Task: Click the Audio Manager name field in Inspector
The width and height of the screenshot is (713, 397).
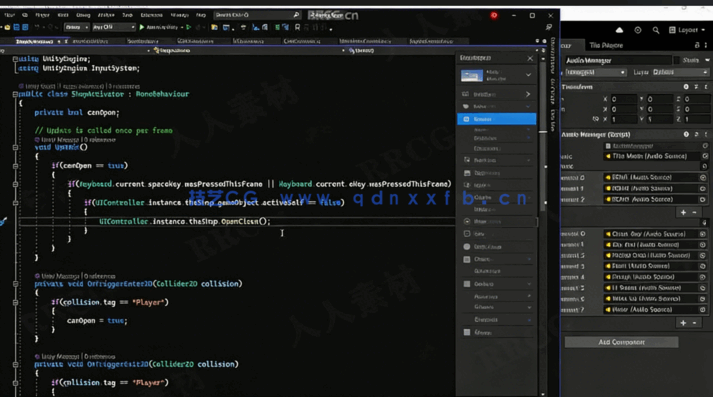Action: pyautogui.click(x=618, y=60)
